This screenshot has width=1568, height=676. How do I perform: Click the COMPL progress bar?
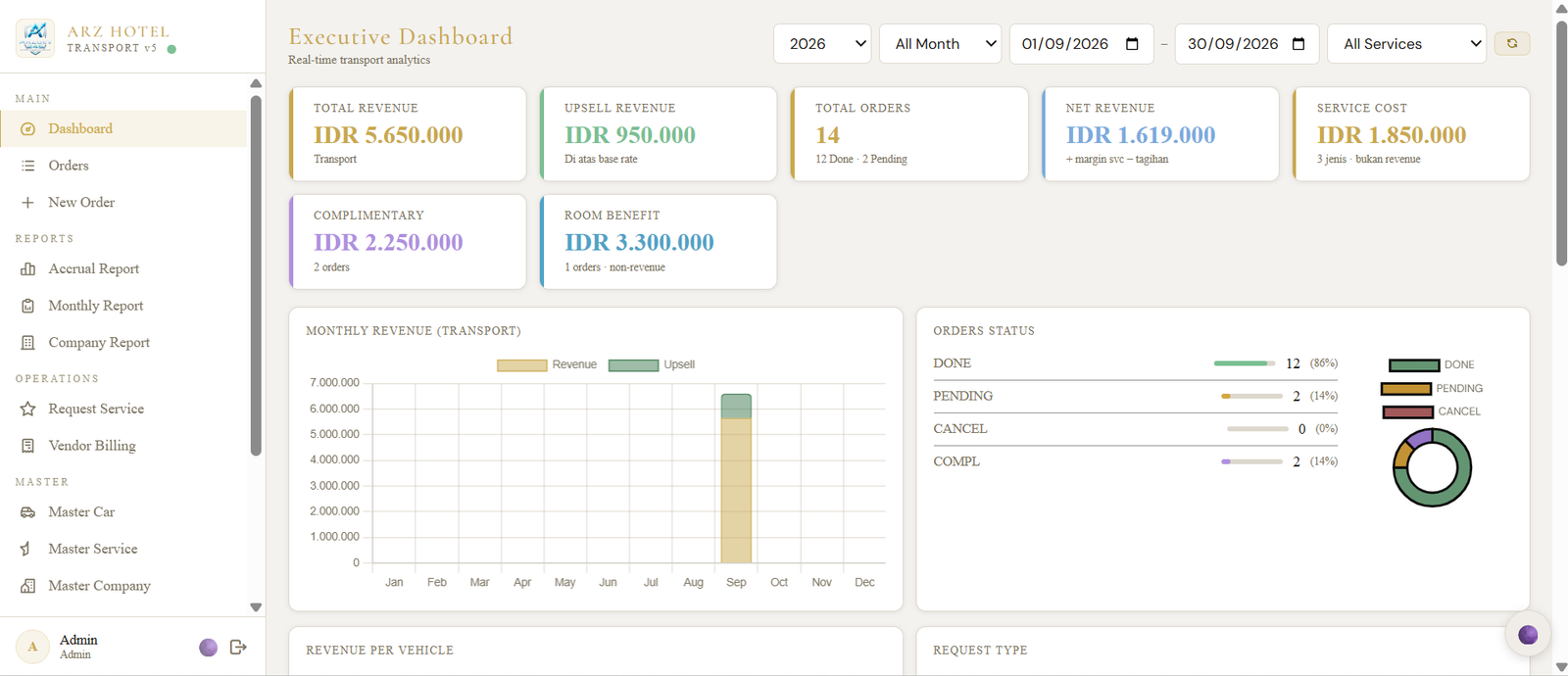(x=1251, y=461)
